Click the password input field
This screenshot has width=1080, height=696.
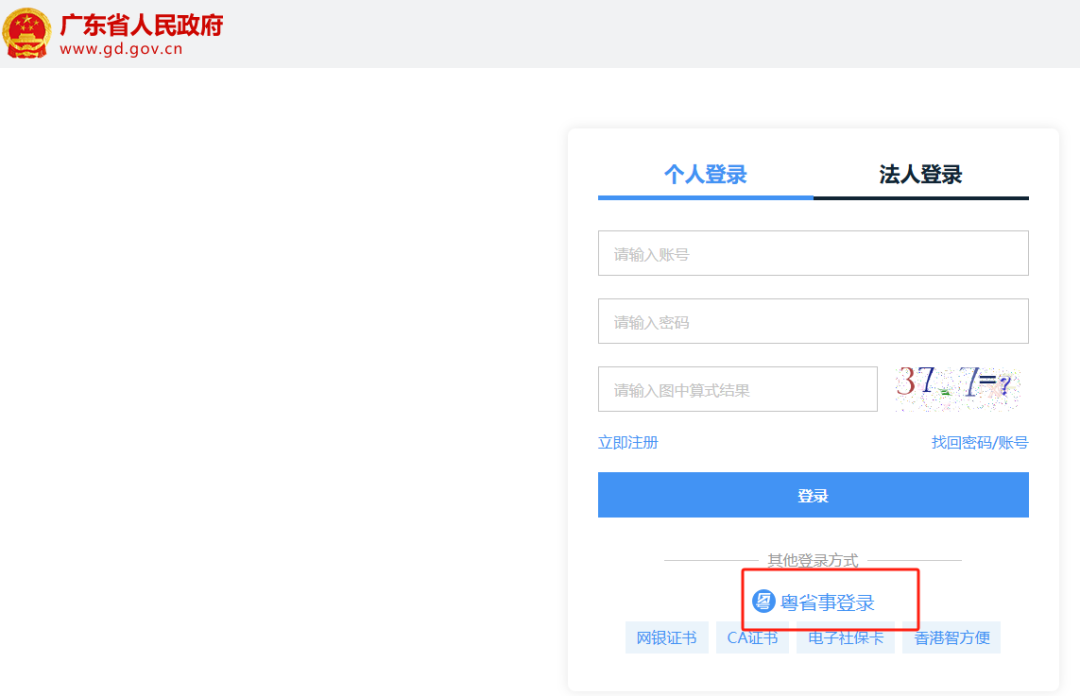(813, 321)
